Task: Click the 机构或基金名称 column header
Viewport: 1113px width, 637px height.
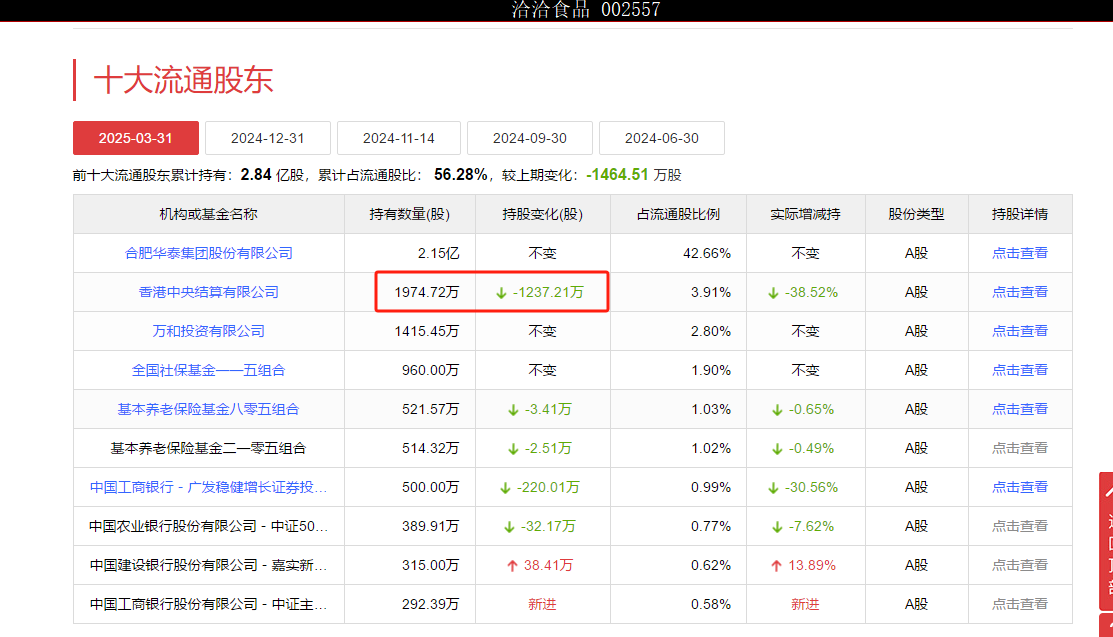Action: coord(209,214)
